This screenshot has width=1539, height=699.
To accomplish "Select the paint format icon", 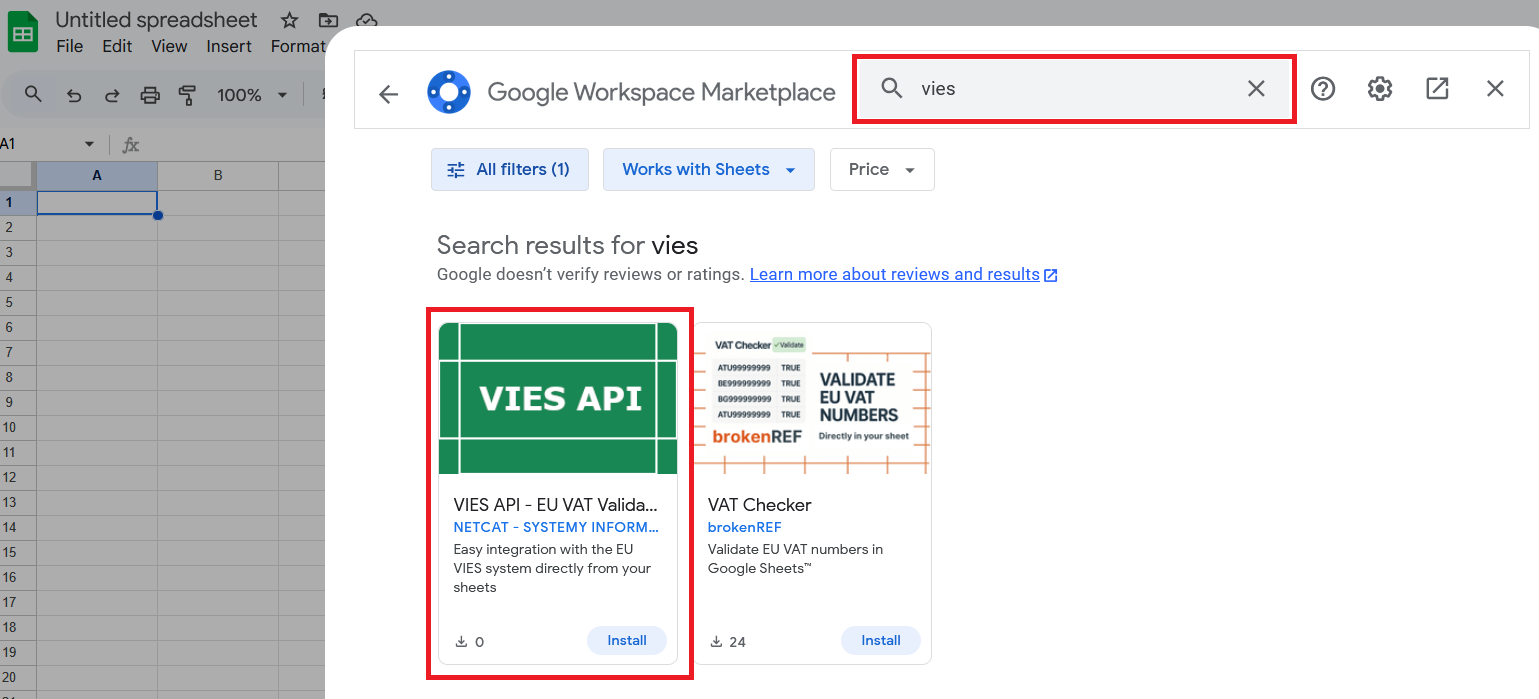I will [x=187, y=95].
